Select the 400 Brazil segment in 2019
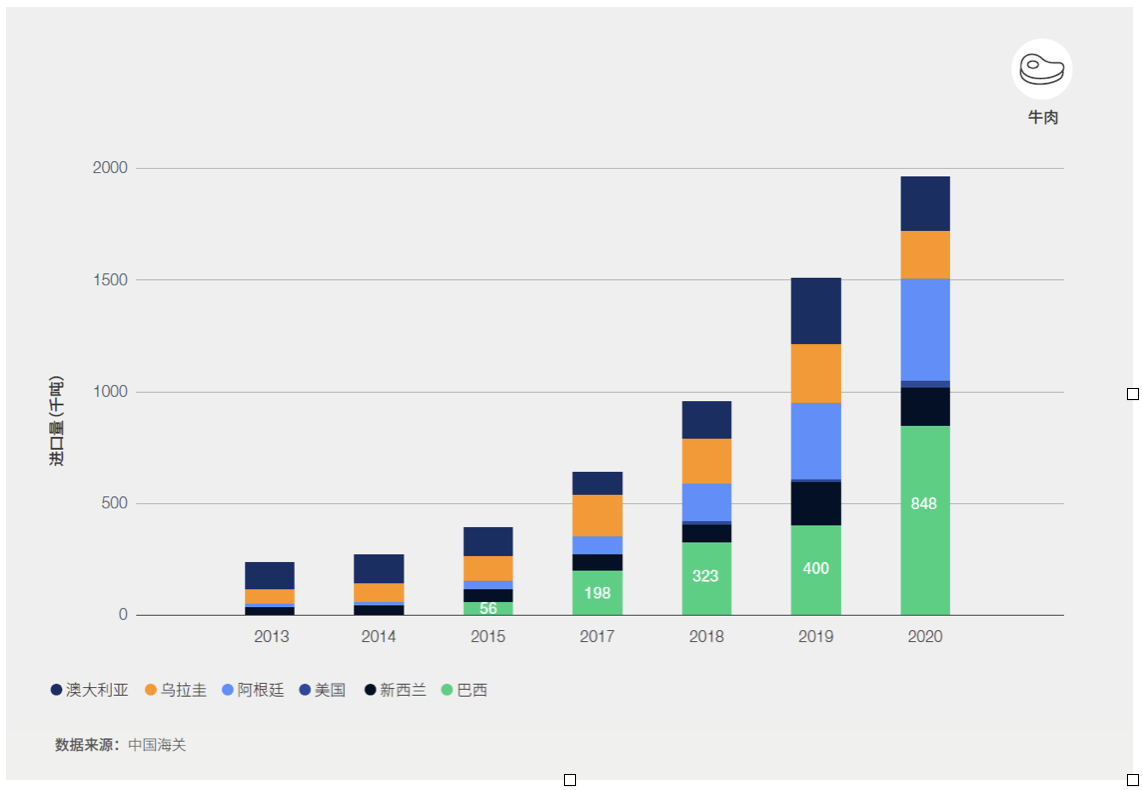Screen dimensions: 1142x790 816,570
